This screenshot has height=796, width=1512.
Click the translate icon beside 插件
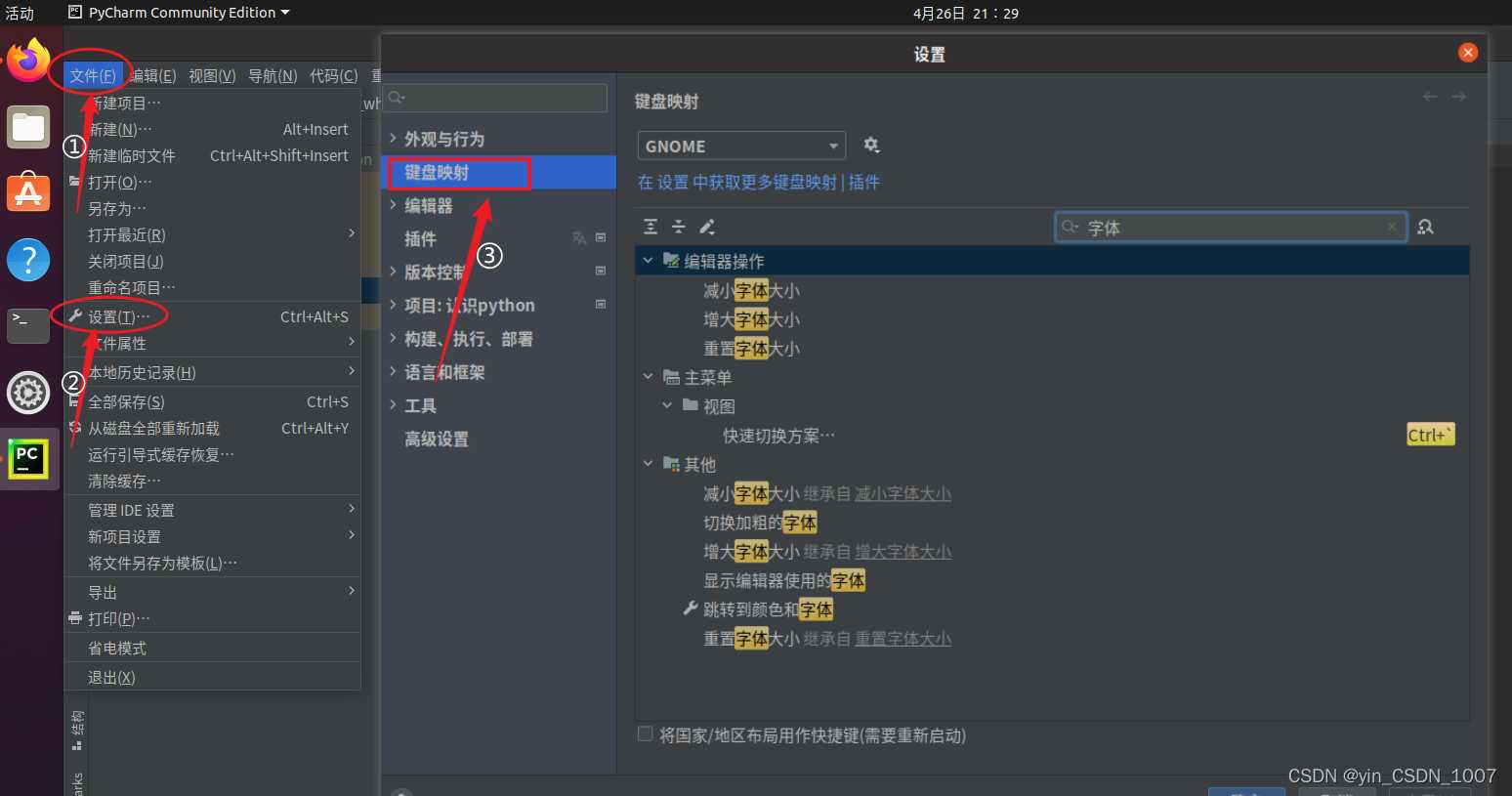coord(579,237)
